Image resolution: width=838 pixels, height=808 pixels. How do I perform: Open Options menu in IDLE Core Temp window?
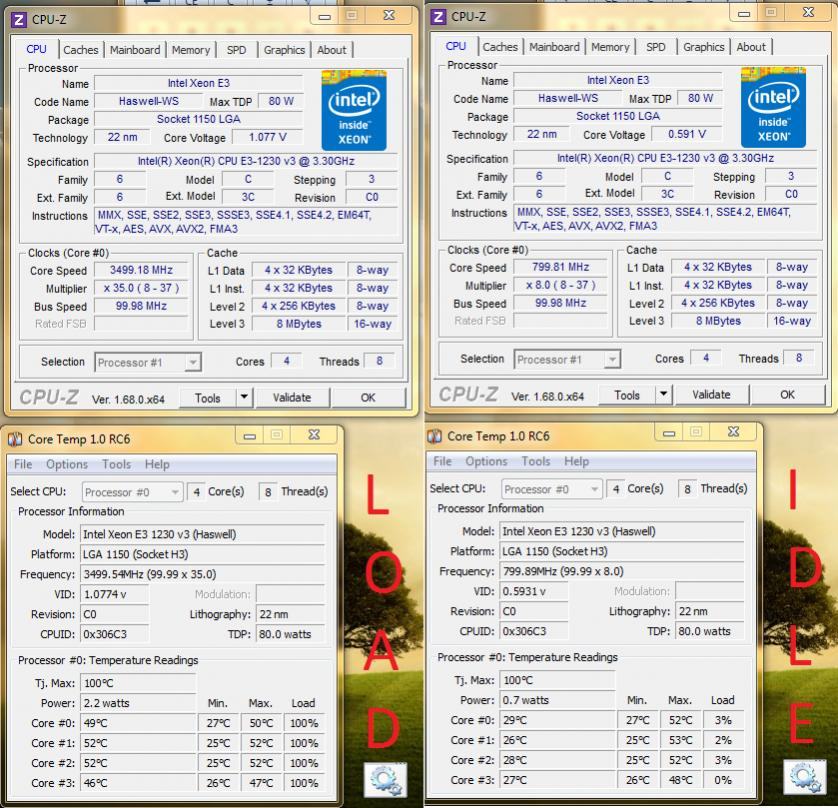click(x=486, y=461)
